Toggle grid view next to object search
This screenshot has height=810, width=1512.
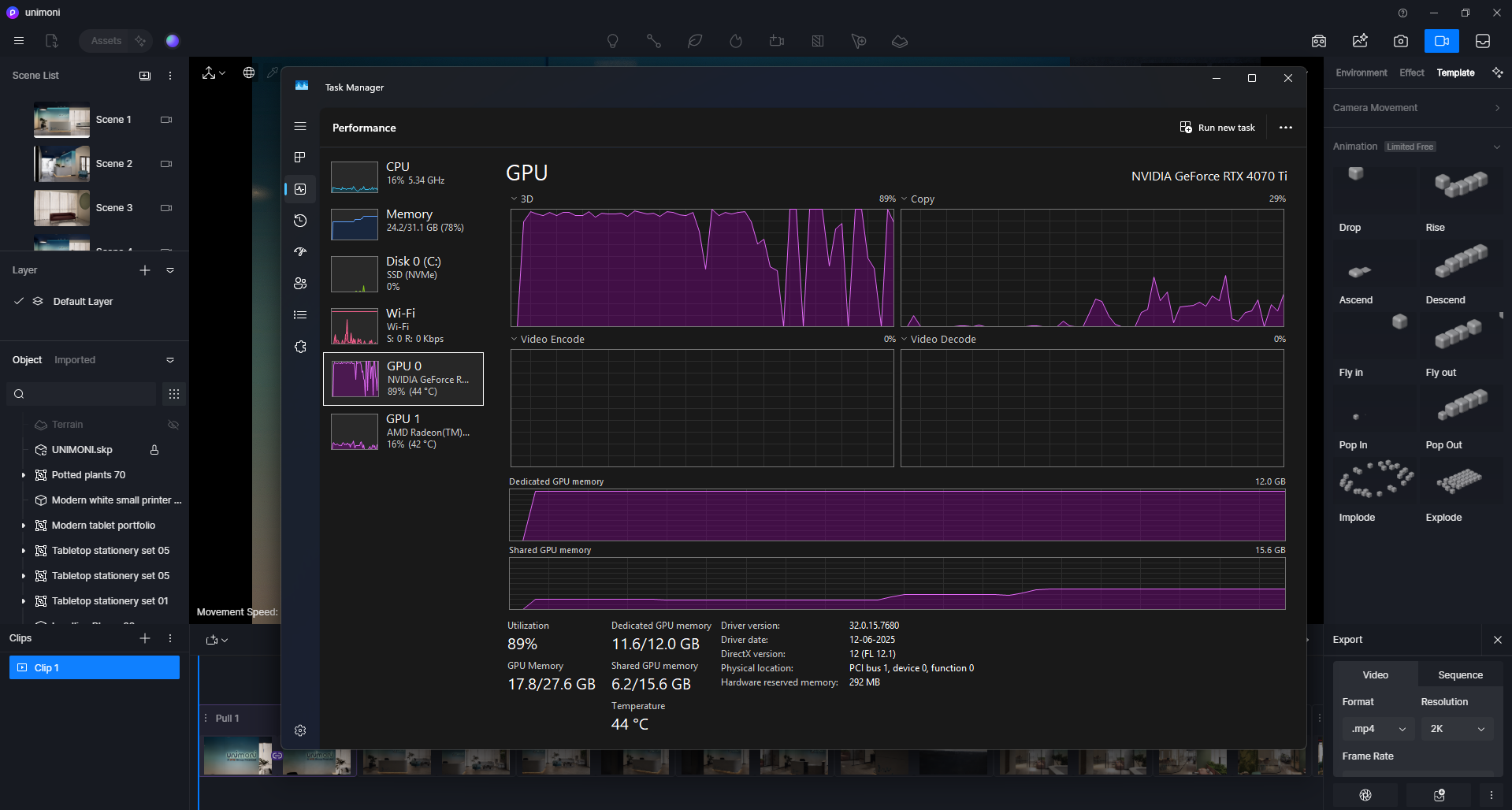[174, 394]
